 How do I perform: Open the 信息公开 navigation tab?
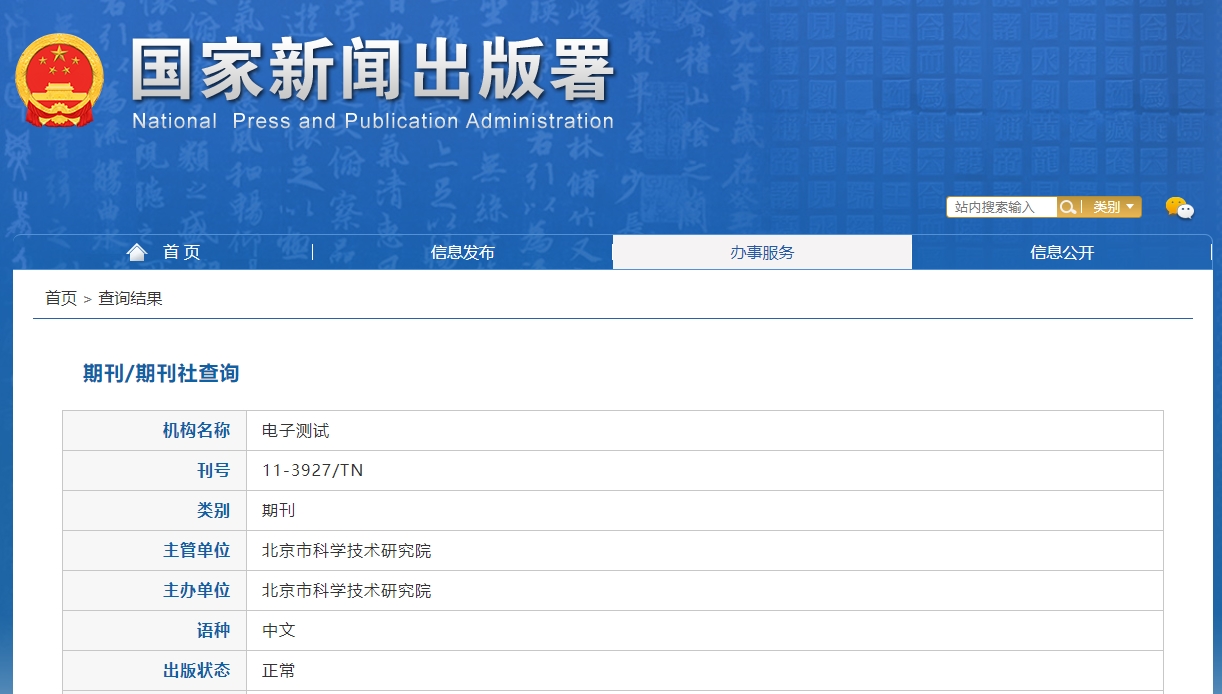tap(1062, 252)
